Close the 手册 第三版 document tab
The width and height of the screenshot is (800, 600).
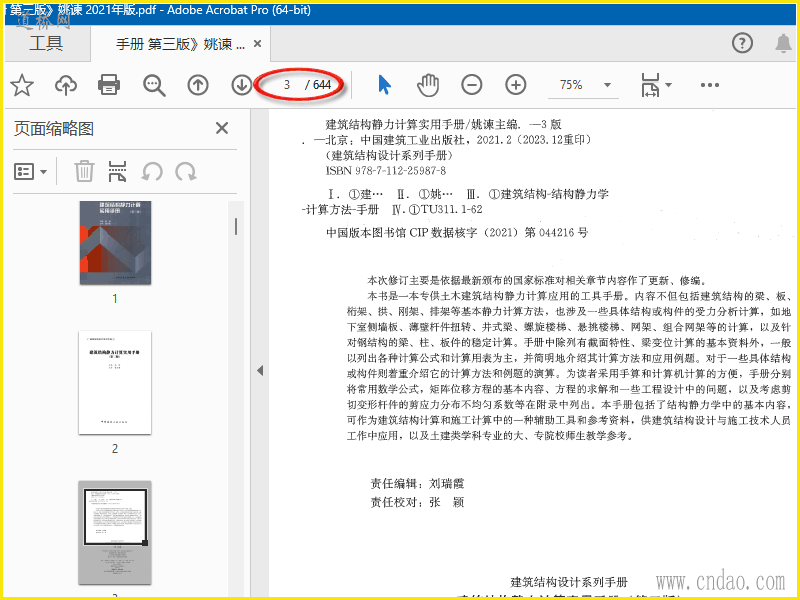[x=258, y=44]
